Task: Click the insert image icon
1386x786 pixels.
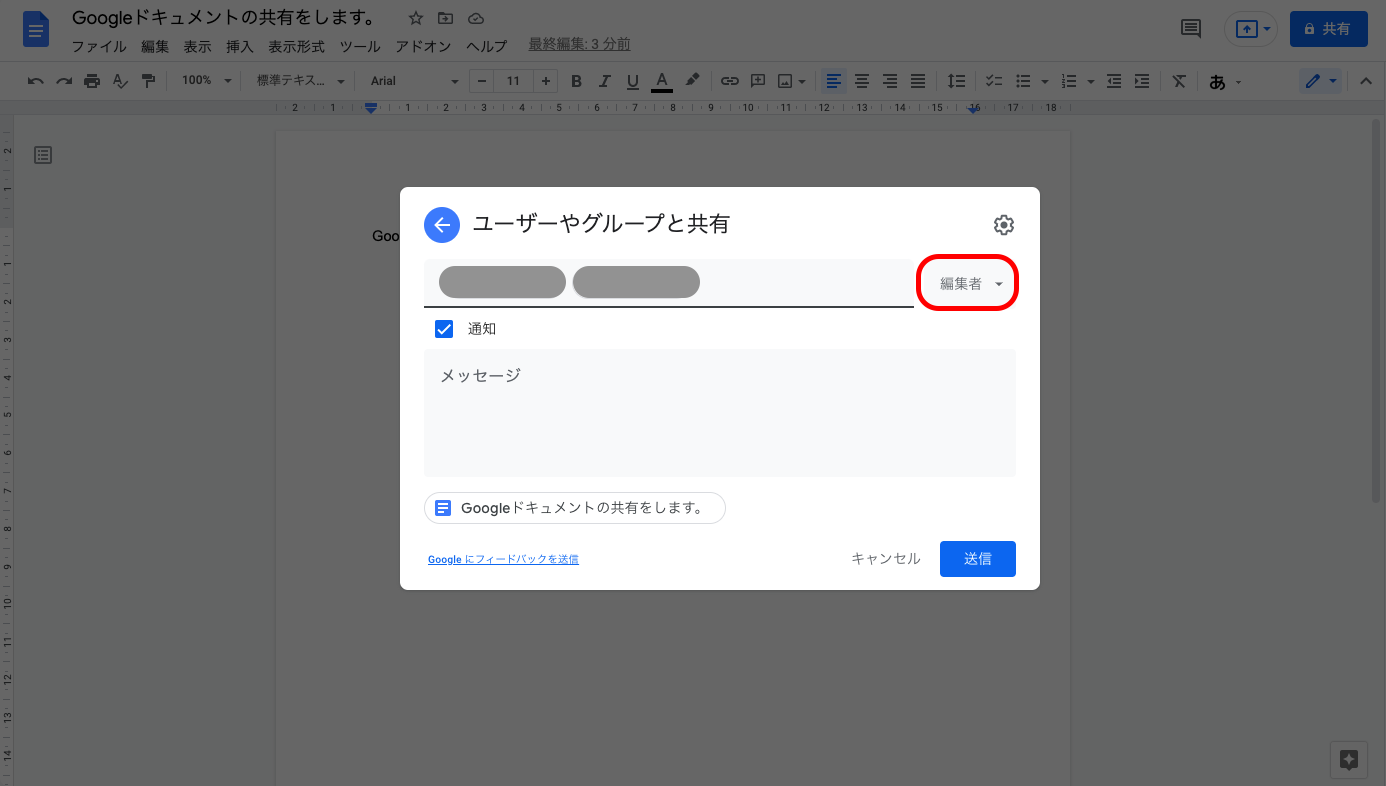Action: (x=786, y=81)
